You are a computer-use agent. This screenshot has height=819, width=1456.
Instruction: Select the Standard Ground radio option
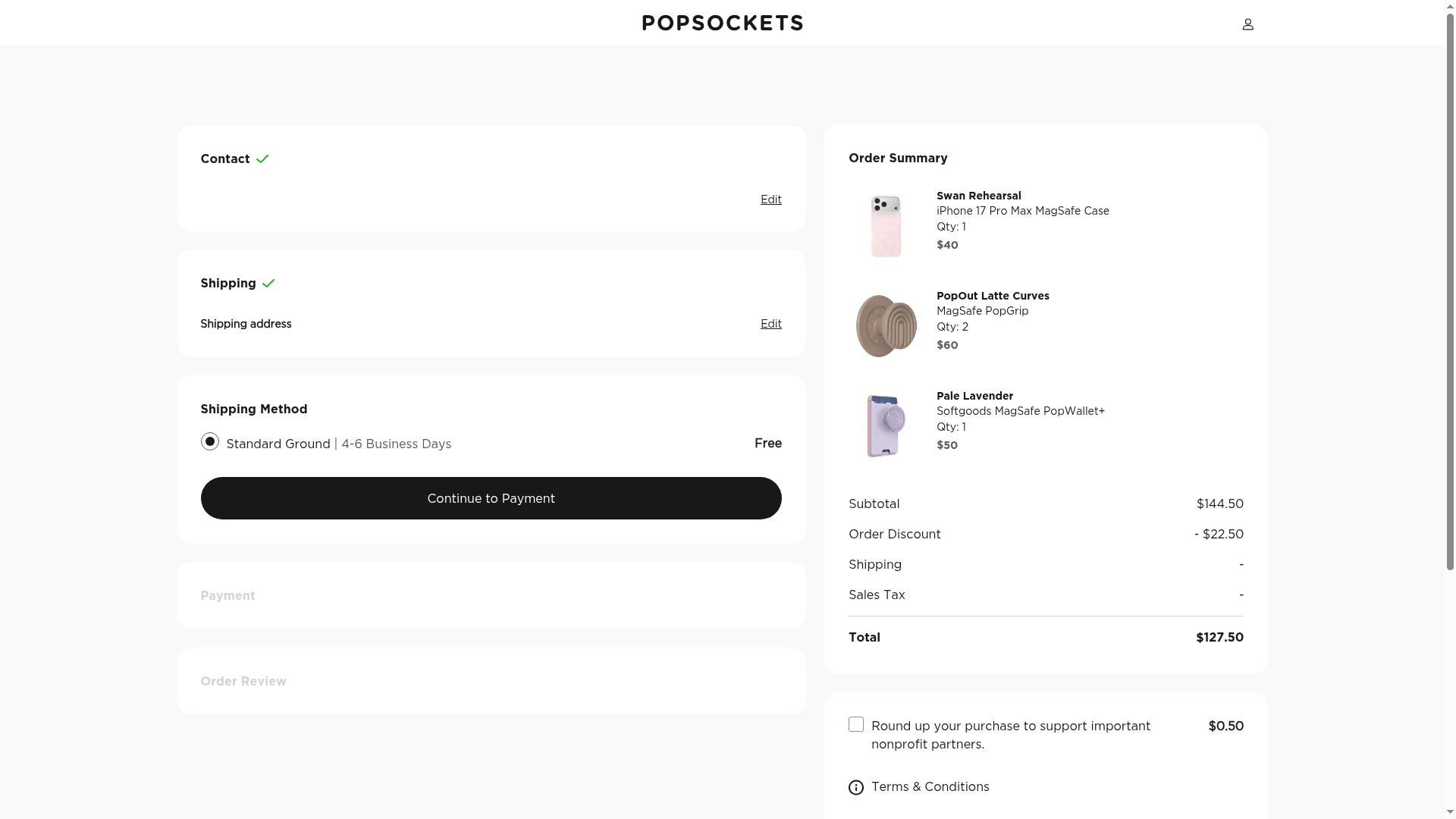click(x=210, y=441)
